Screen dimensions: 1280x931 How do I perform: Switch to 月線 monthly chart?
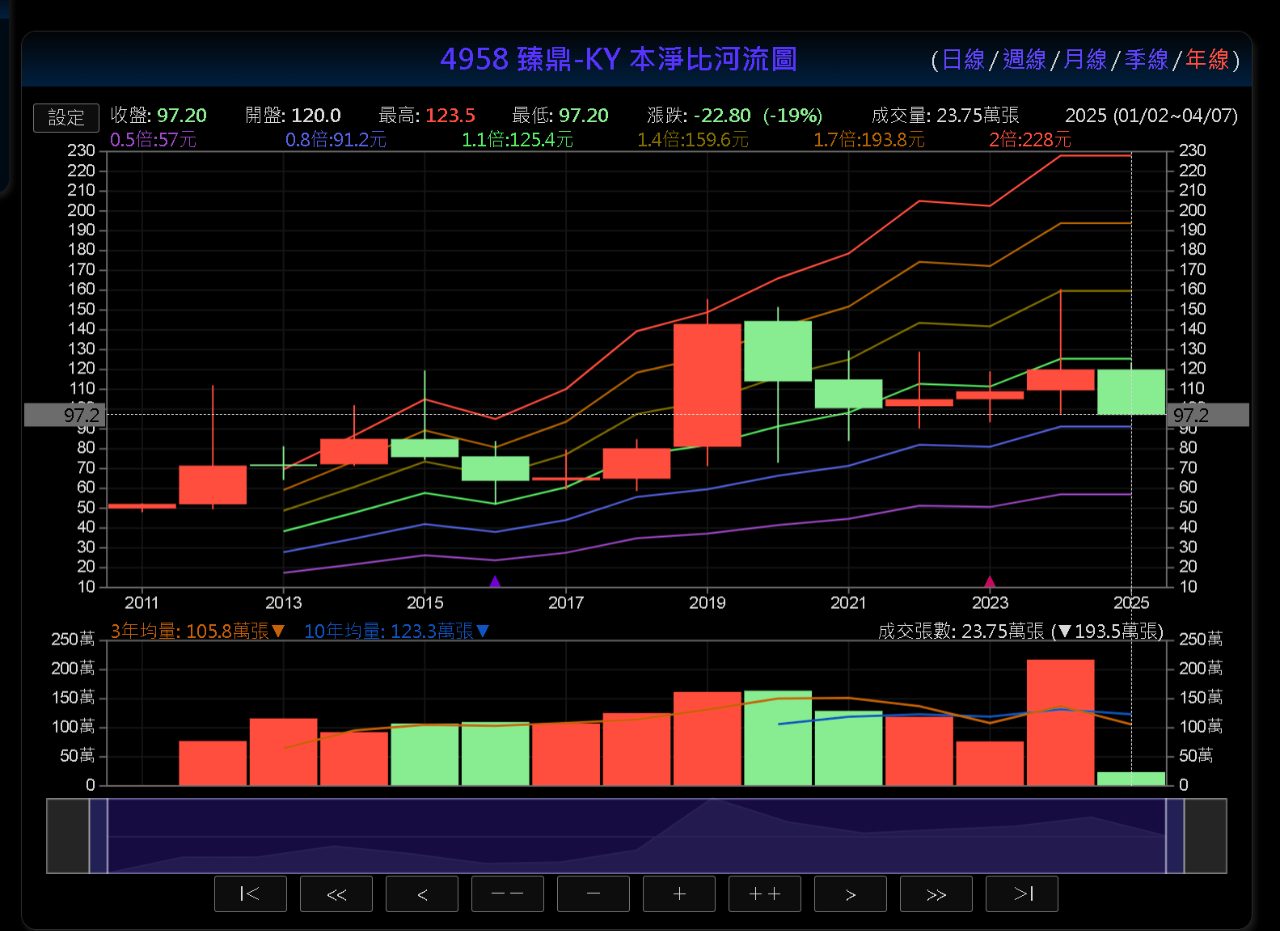pyautogui.click(x=1085, y=60)
